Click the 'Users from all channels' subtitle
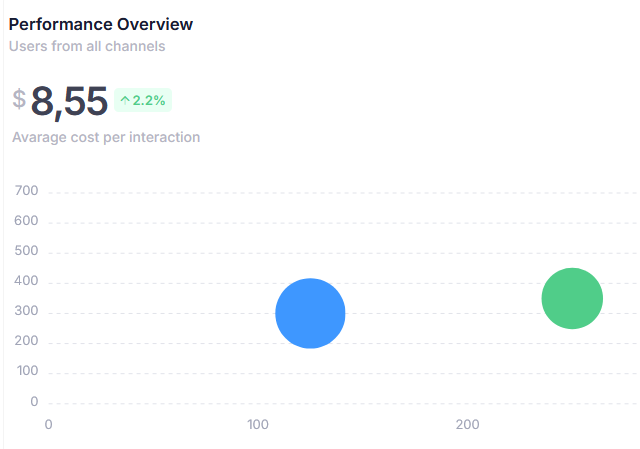Viewport: 640px width, 449px height. (x=87, y=45)
